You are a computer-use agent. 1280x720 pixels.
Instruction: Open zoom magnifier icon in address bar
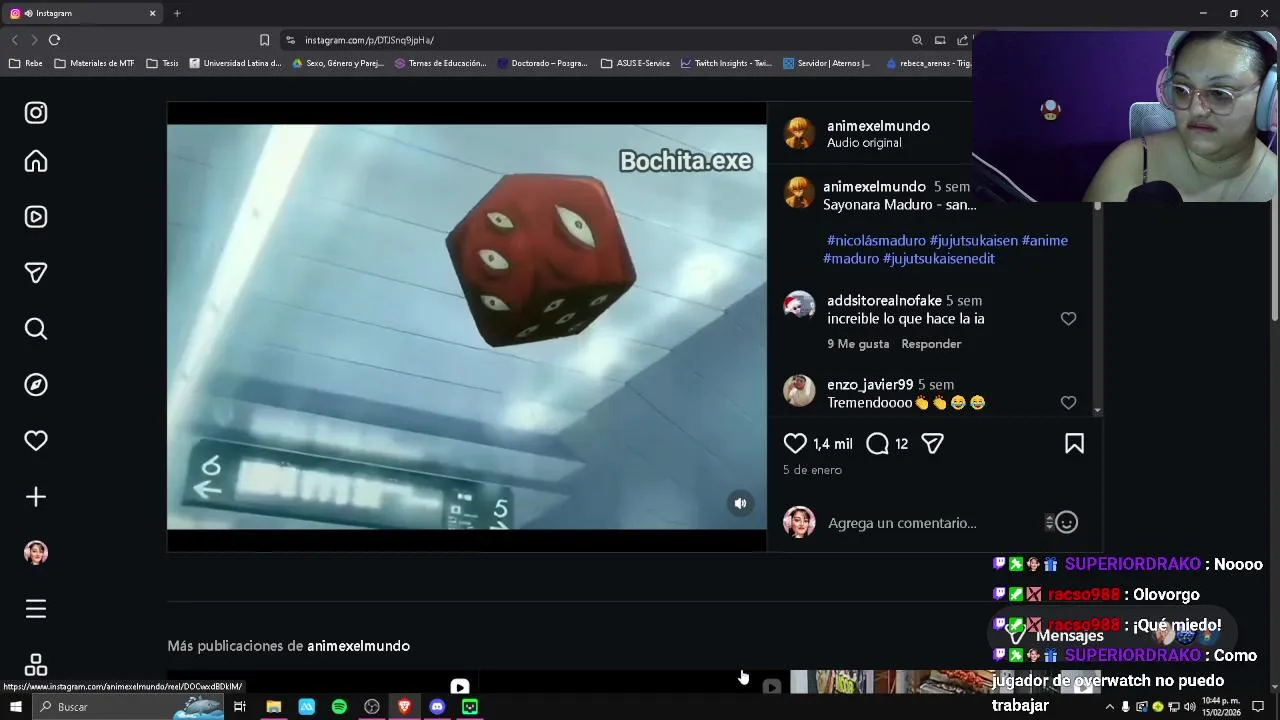click(x=917, y=40)
